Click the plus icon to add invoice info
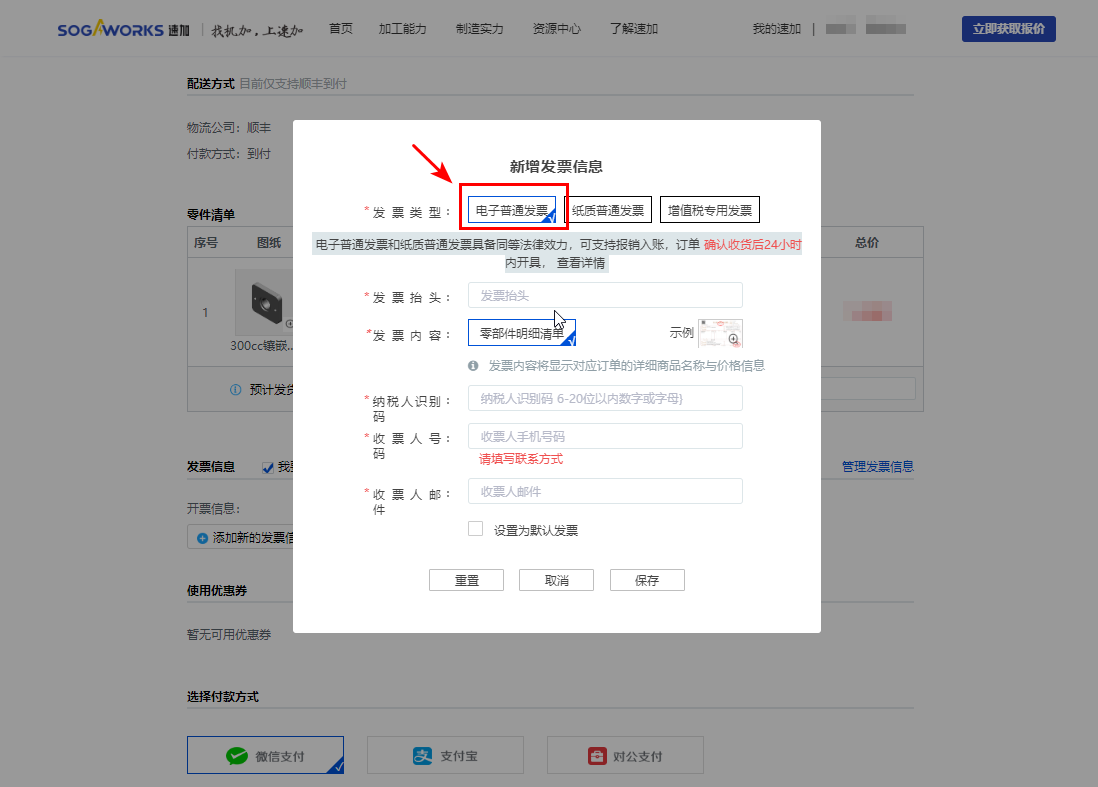Viewport: 1098px width, 787px height. pyautogui.click(x=202, y=538)
